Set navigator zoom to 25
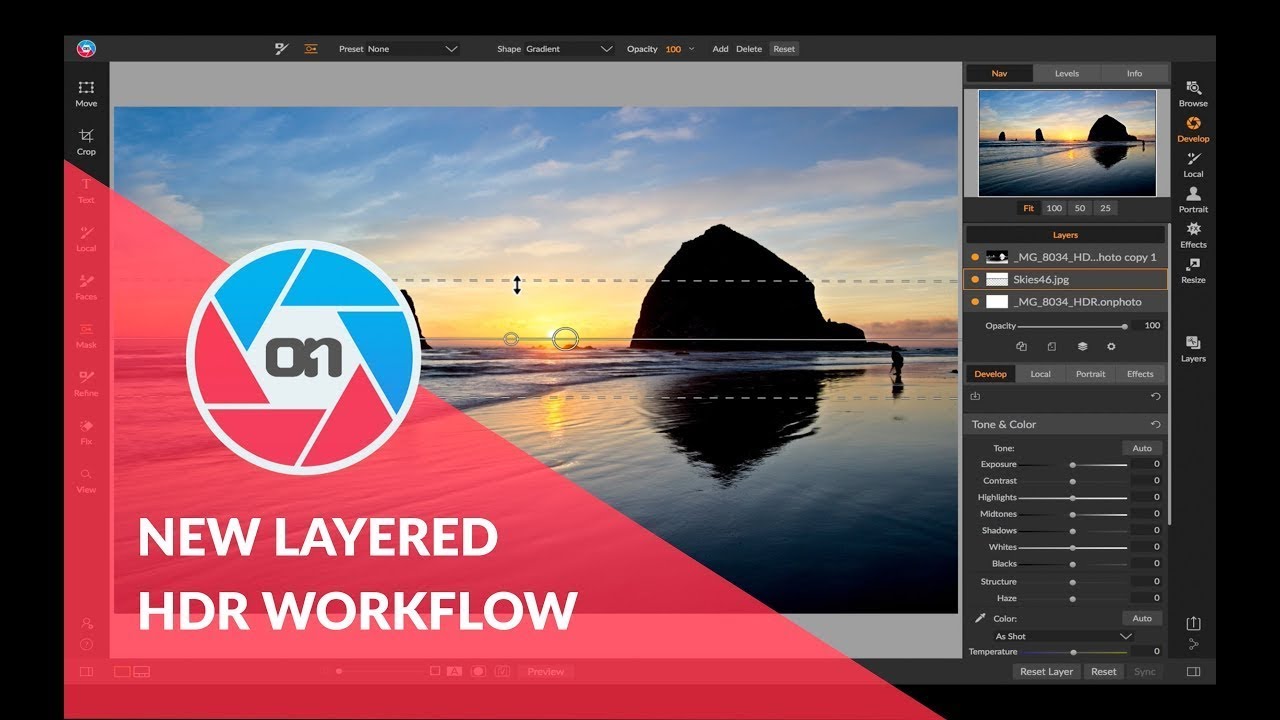Image resolution: width=1280 pixels, height=720 pixels. pyautogui.click(x=1105, y=208)
